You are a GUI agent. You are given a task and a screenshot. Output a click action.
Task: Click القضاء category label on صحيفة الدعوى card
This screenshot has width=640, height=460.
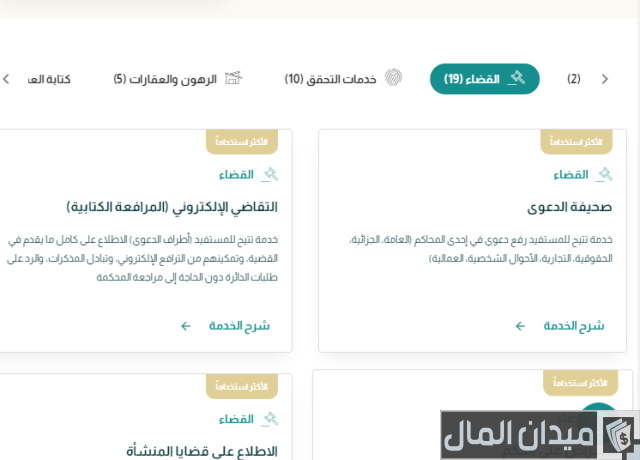tap(571, 175)
